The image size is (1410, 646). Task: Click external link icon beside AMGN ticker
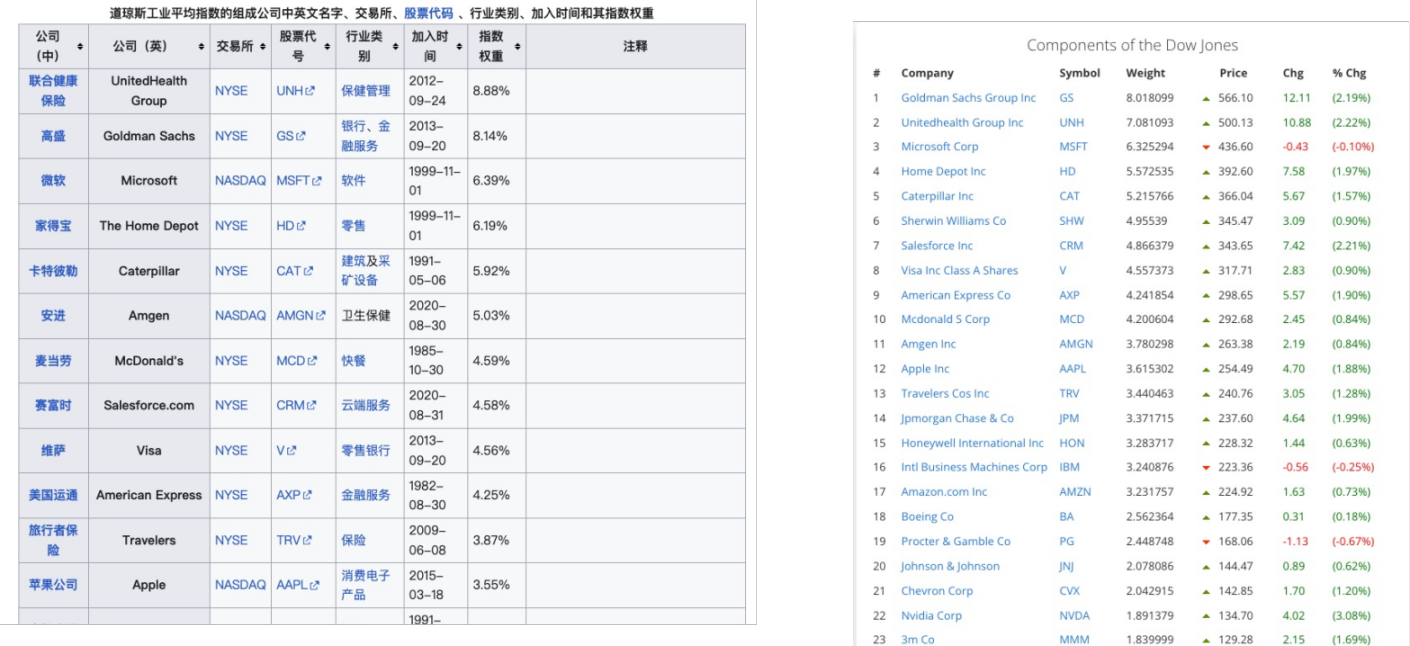[x=320, y=316]
